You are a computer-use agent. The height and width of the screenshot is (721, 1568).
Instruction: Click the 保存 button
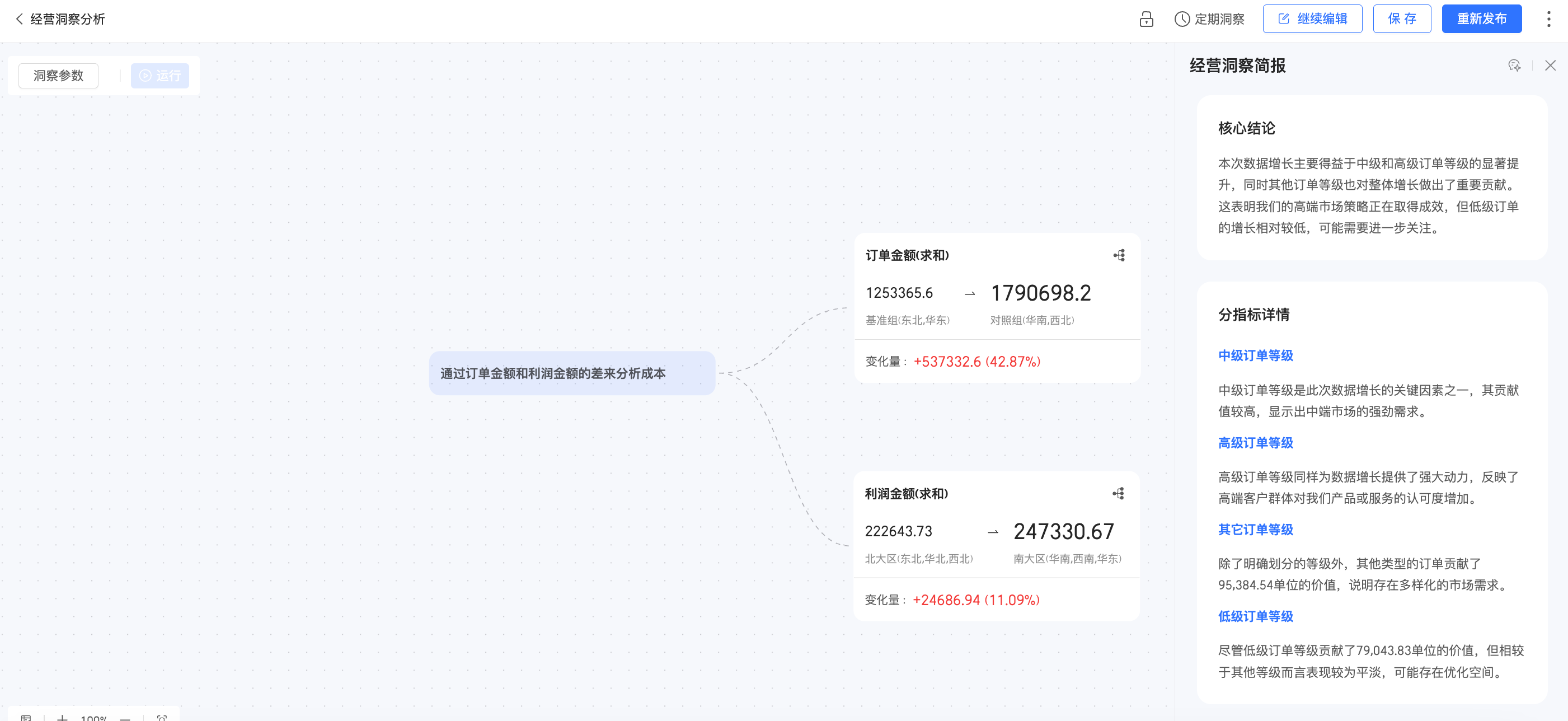(x=1401, y=19)
